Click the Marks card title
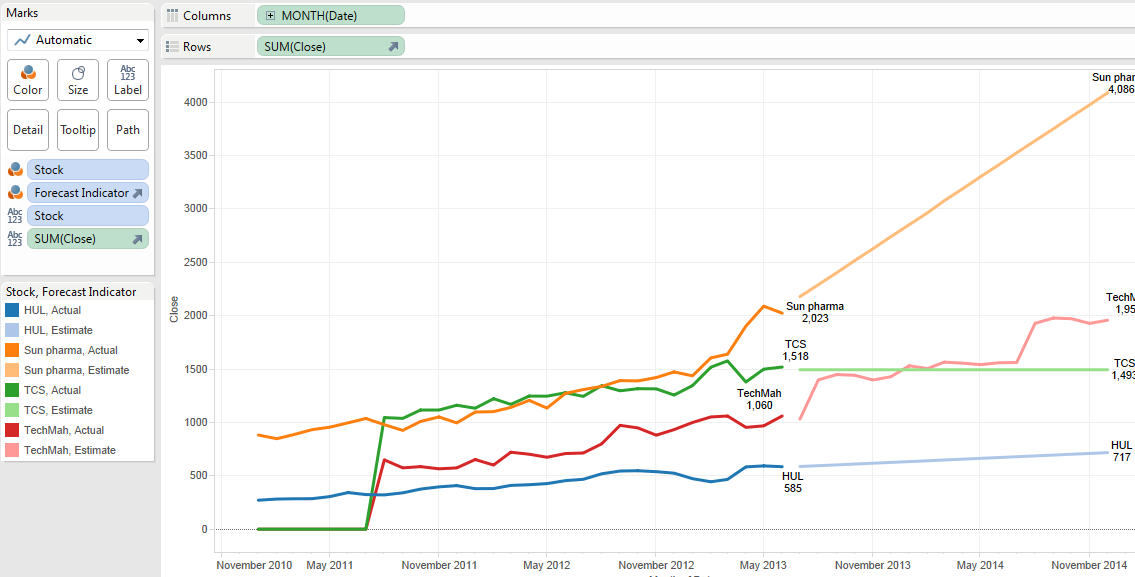Viewport: 1135px width, 577px height. 22,13
